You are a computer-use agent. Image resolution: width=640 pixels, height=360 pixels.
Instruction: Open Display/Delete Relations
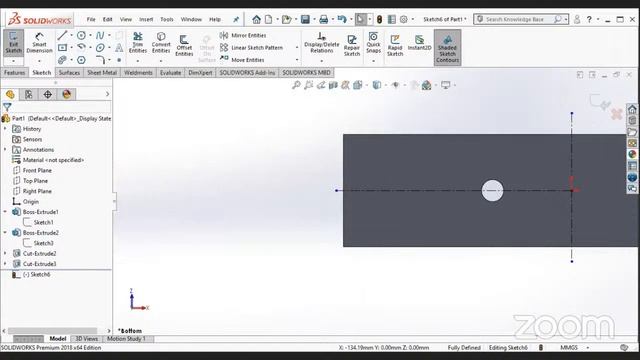(x=322, y=43)
